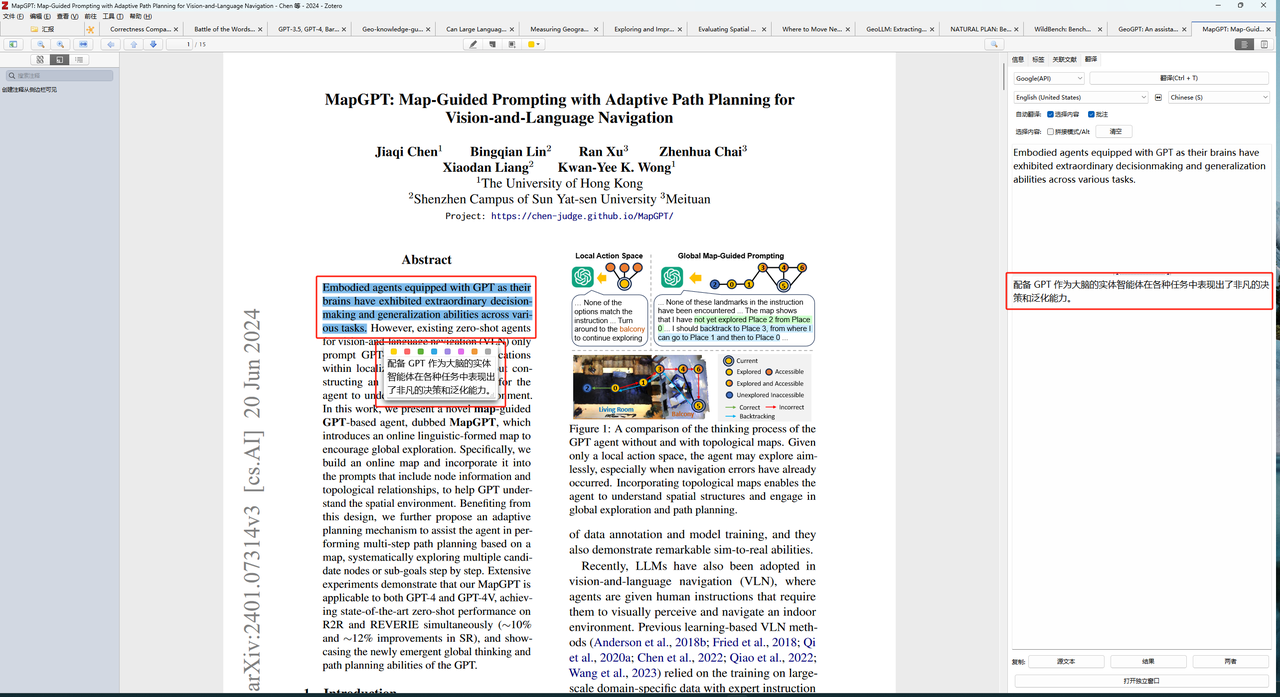Pick the blue highlight color in popup
Screen dimensions: 1280x697
(x=434, y=351)
